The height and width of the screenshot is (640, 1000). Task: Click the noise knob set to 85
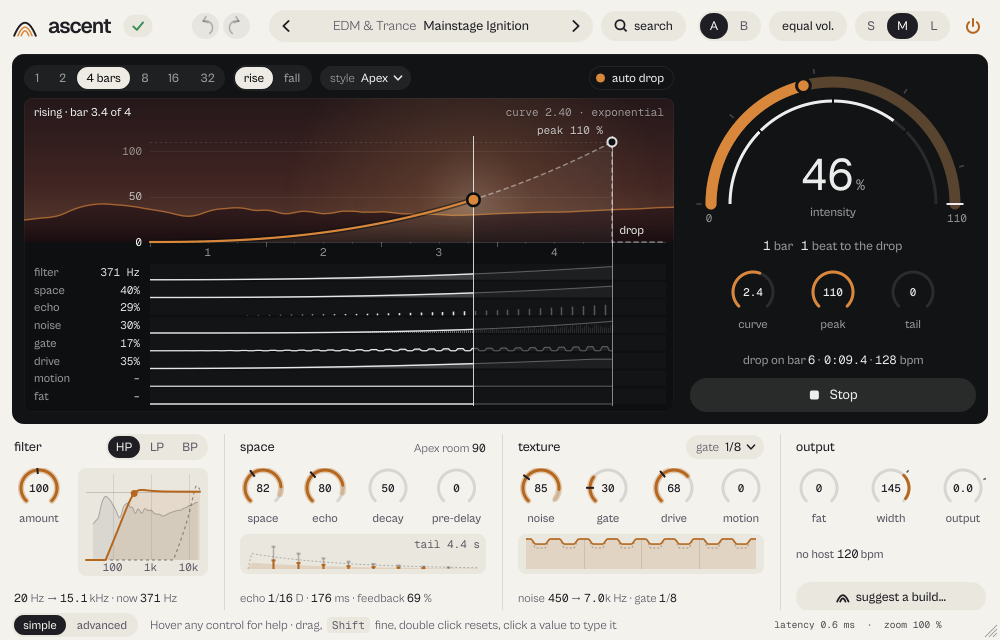(x=541, y=488)
